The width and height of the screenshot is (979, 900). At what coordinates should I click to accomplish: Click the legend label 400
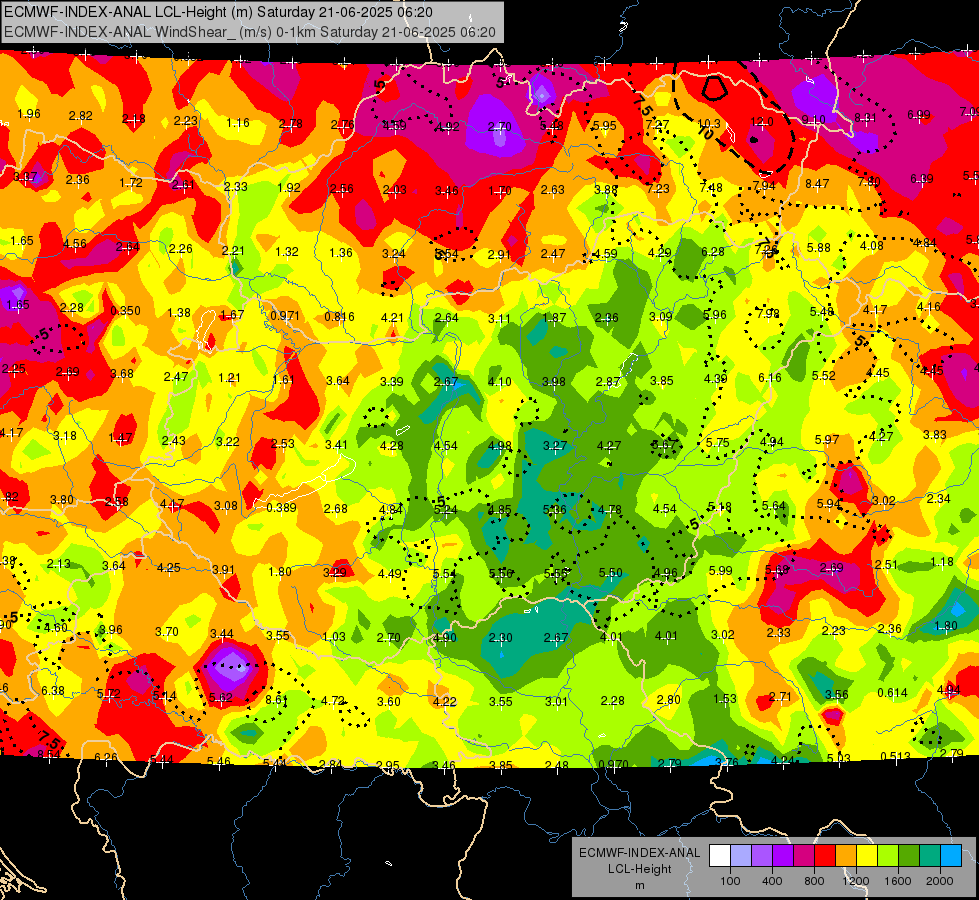click(772, 881)
